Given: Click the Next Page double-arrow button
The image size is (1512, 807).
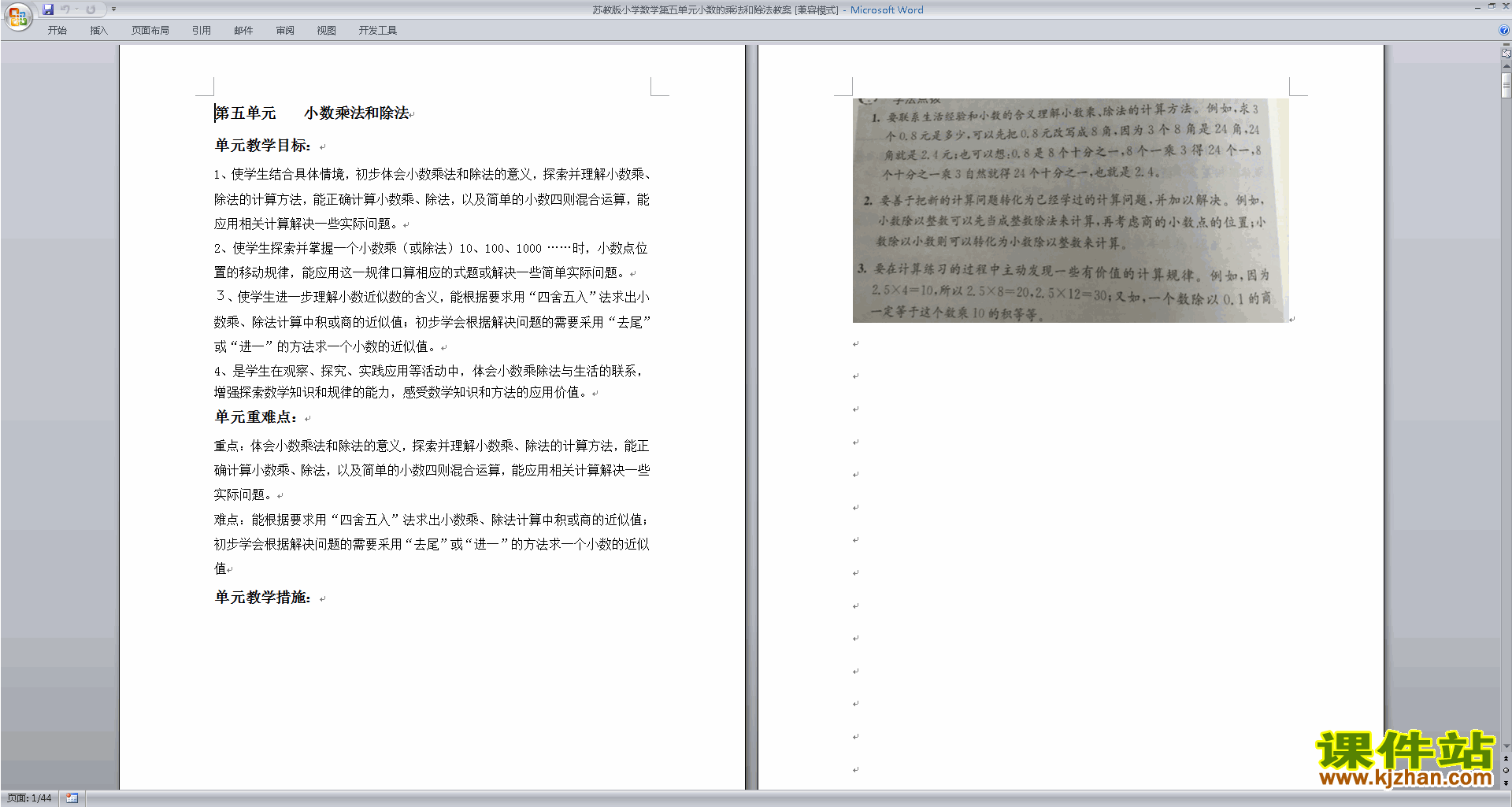Looking at the screenshot, I should (1506, 783).
